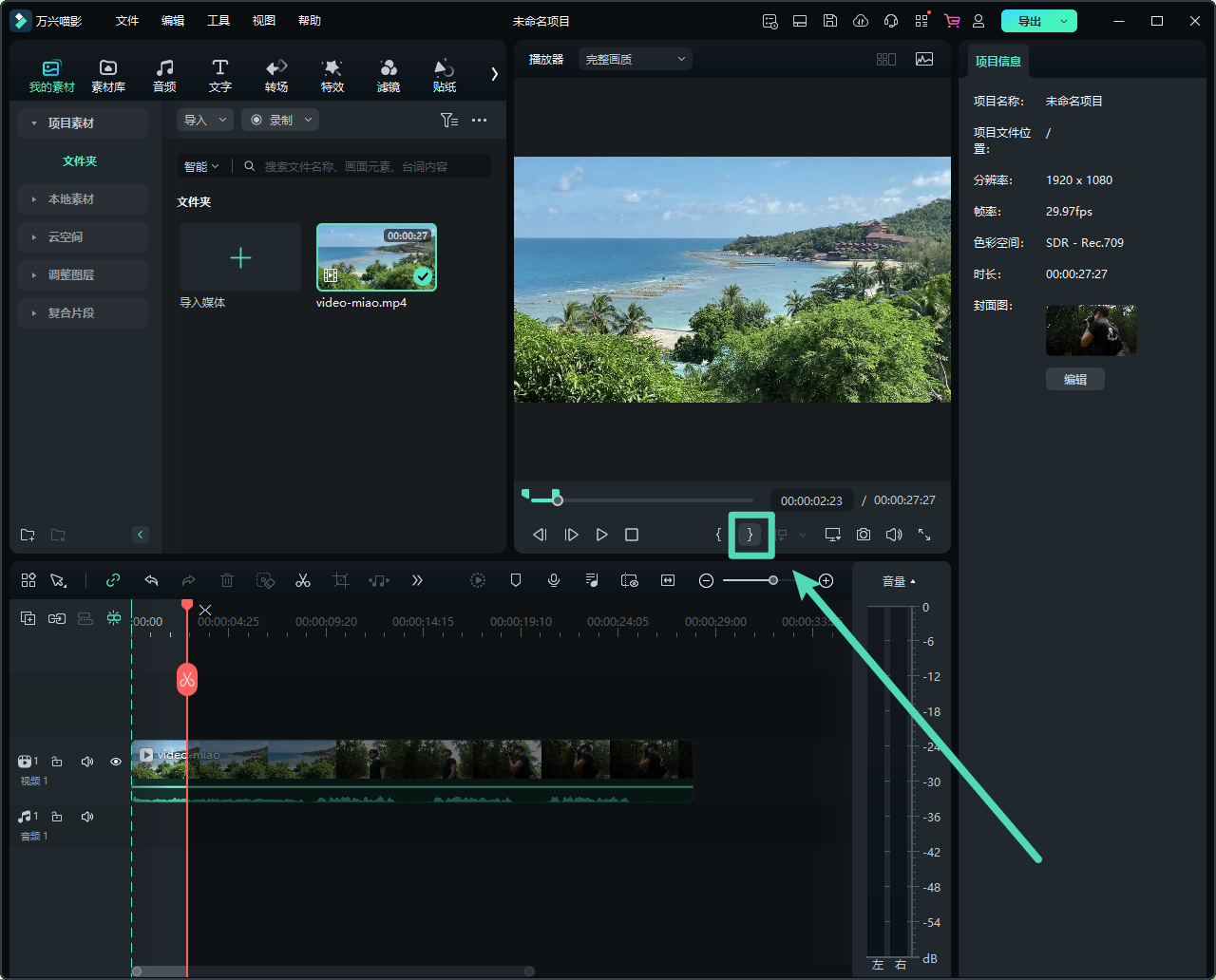
Task: Enter fullscreen preview with expand arrows
Action: pos(924,535)
